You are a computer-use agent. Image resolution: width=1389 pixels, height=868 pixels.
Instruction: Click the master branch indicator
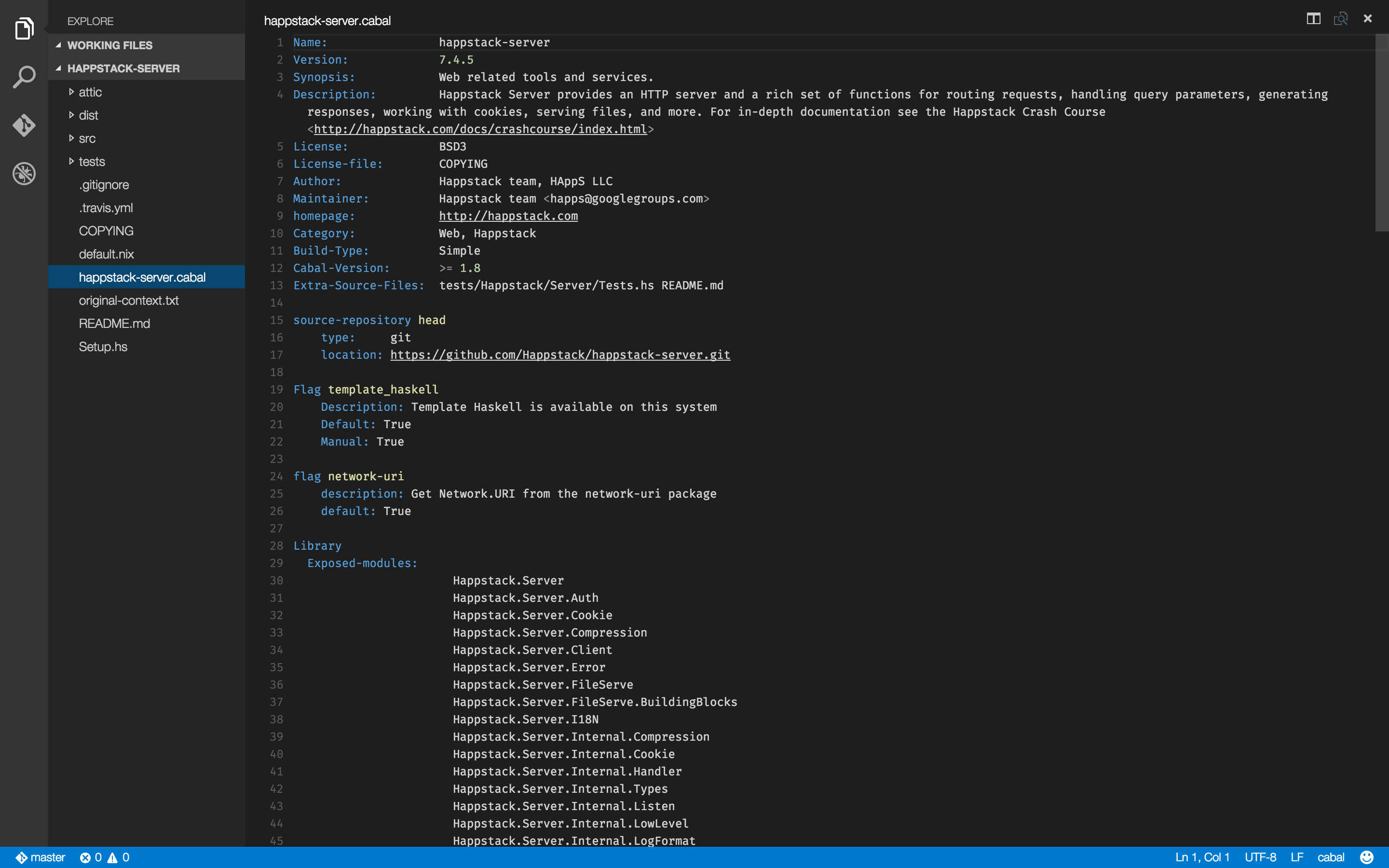click(40, 857)
